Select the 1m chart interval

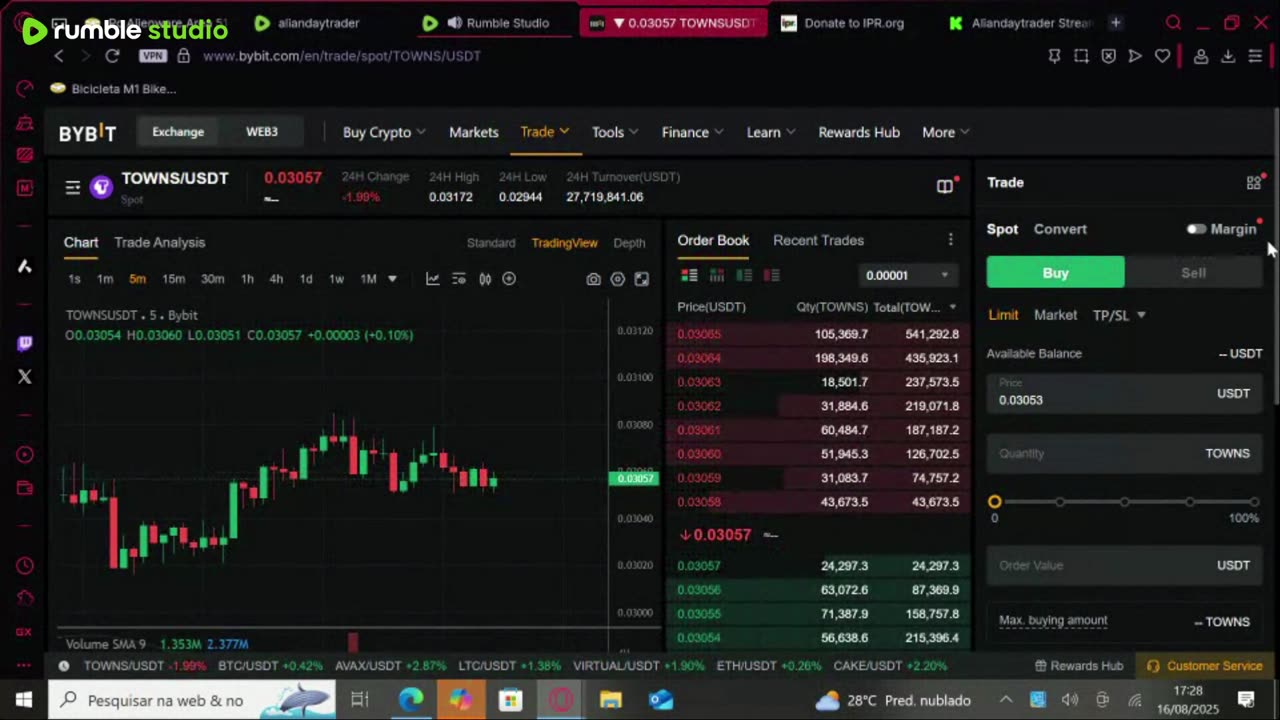pyautogui.click(x=105, y=279)
